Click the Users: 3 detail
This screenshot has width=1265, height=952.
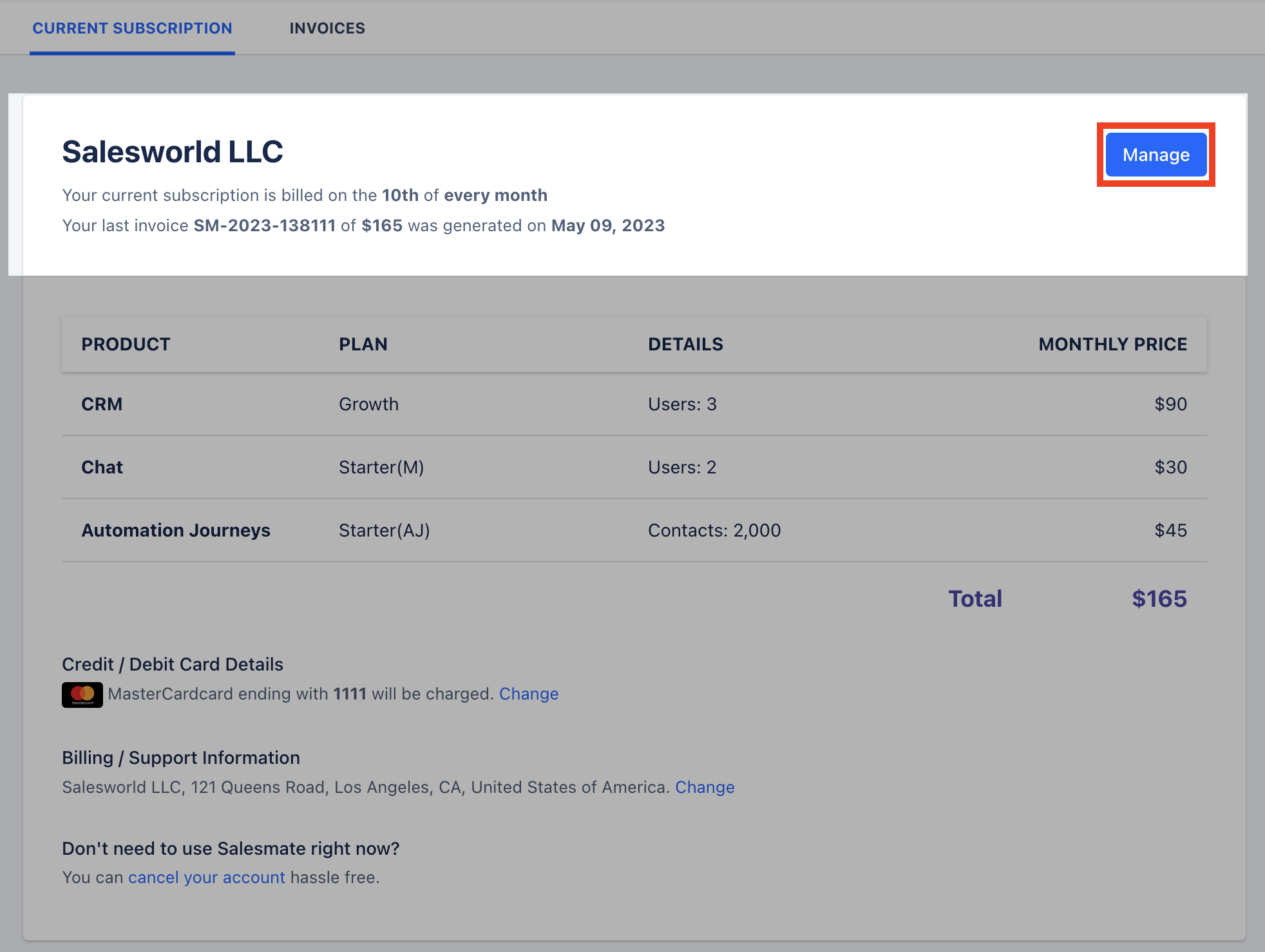[x=682, y=404]
